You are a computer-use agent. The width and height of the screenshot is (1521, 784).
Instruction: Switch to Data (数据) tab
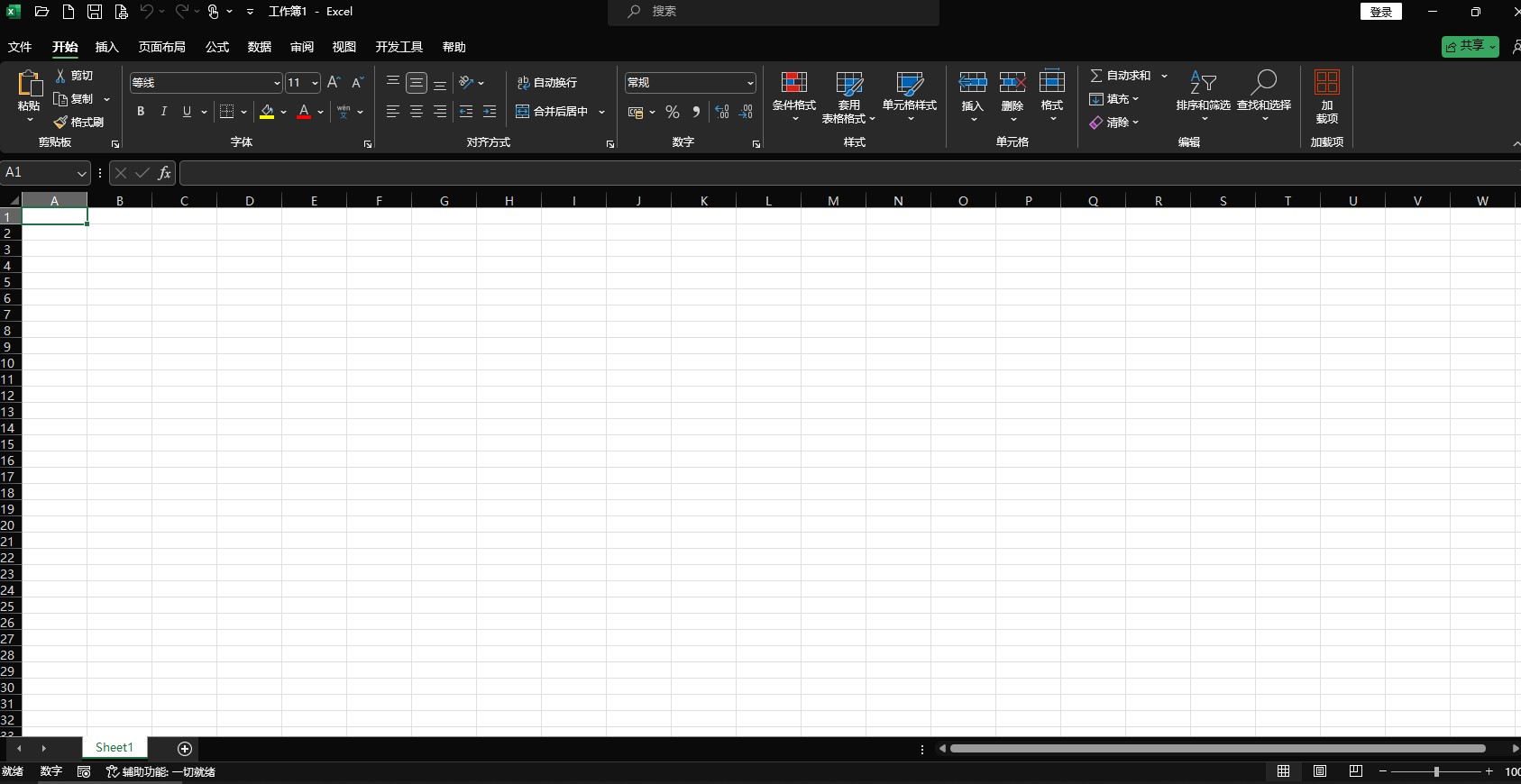coord(260,47)
